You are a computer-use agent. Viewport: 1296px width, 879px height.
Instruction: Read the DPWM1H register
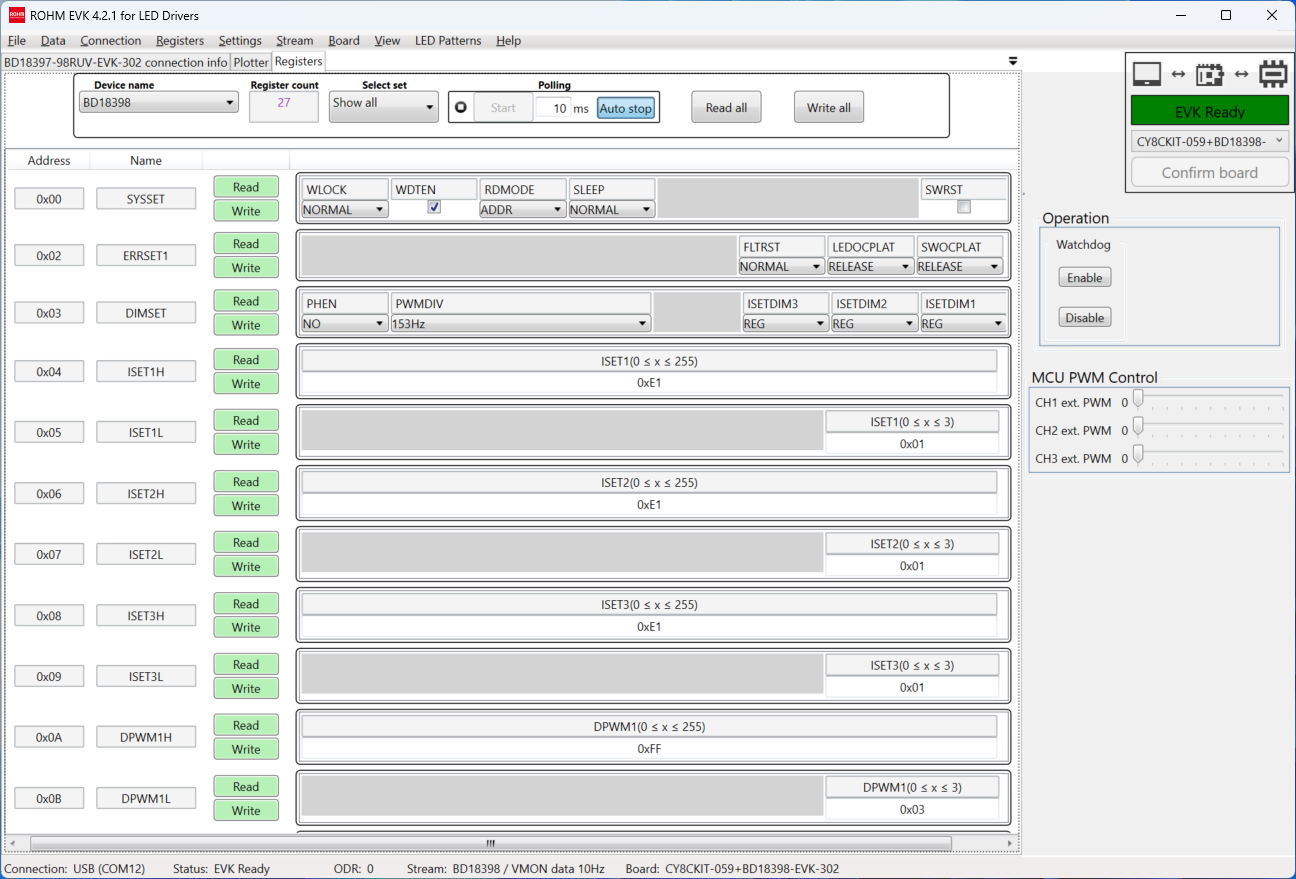tap(246, 726)
